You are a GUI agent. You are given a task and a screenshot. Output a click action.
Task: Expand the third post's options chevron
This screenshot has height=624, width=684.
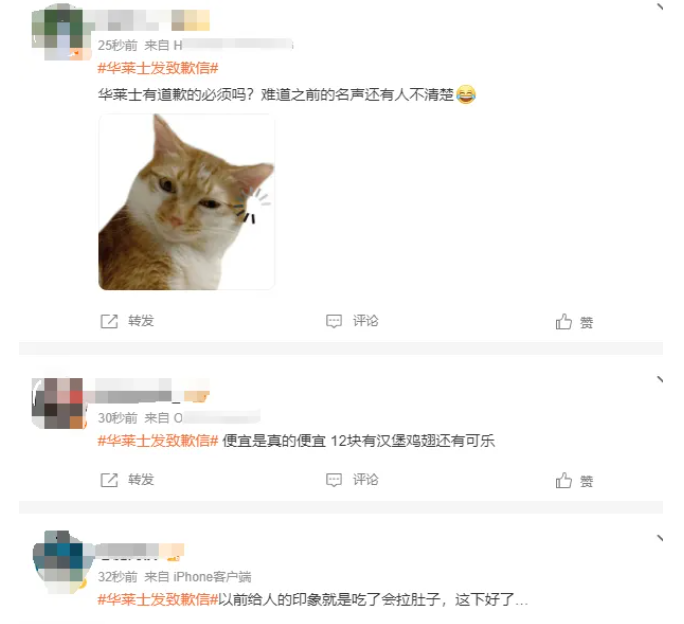(x=660, y=538)
